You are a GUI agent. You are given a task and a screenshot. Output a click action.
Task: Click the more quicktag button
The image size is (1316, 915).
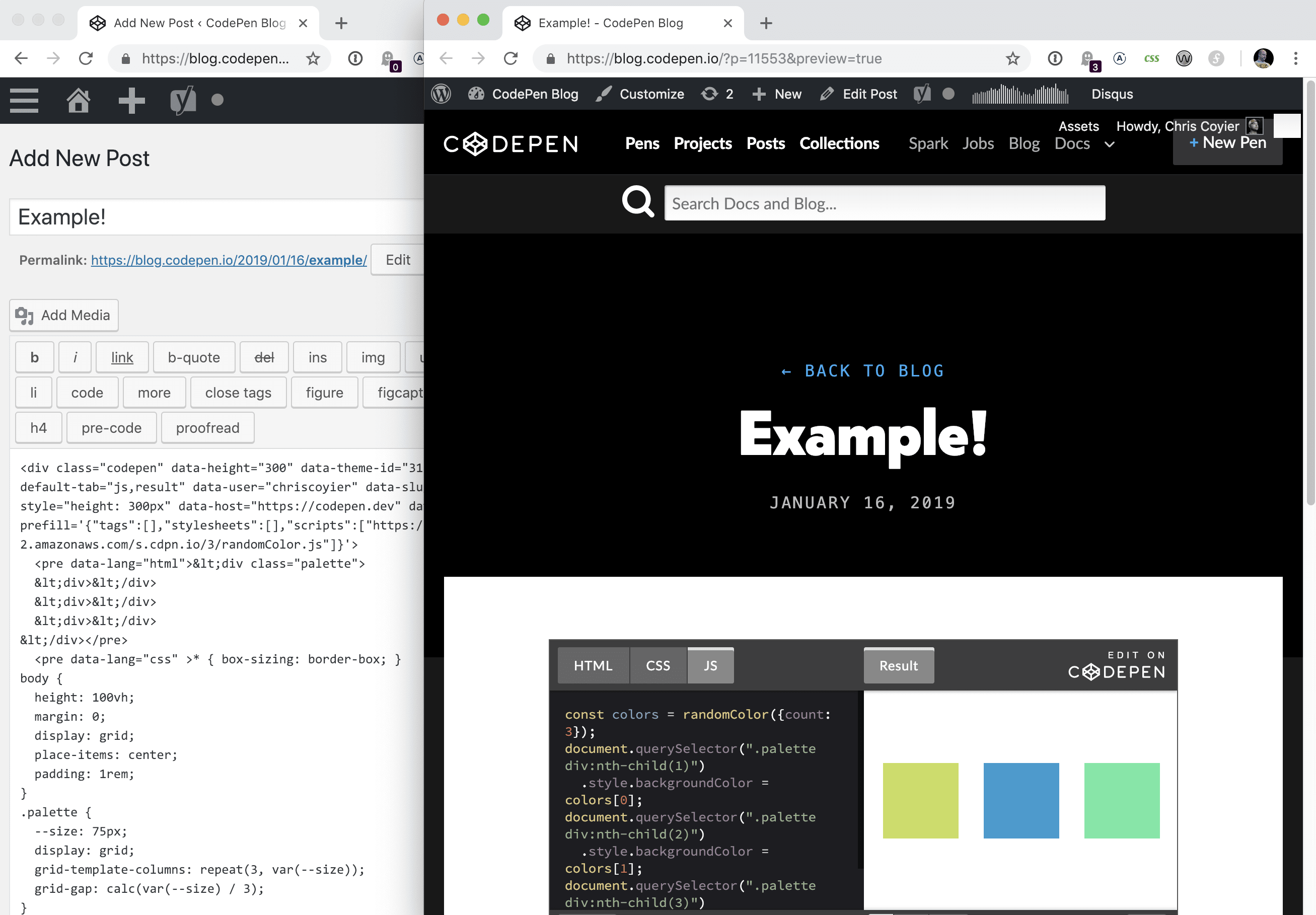point(154,393)
